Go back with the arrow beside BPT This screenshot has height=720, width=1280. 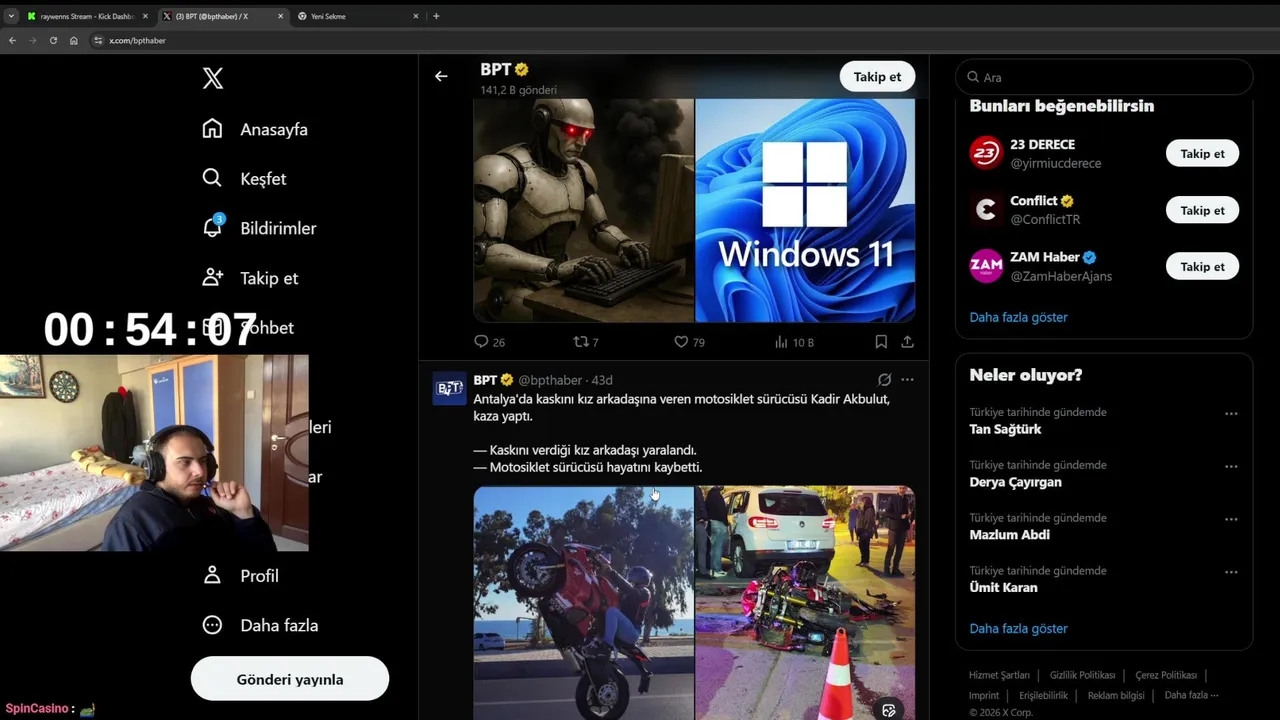(441, 76)
